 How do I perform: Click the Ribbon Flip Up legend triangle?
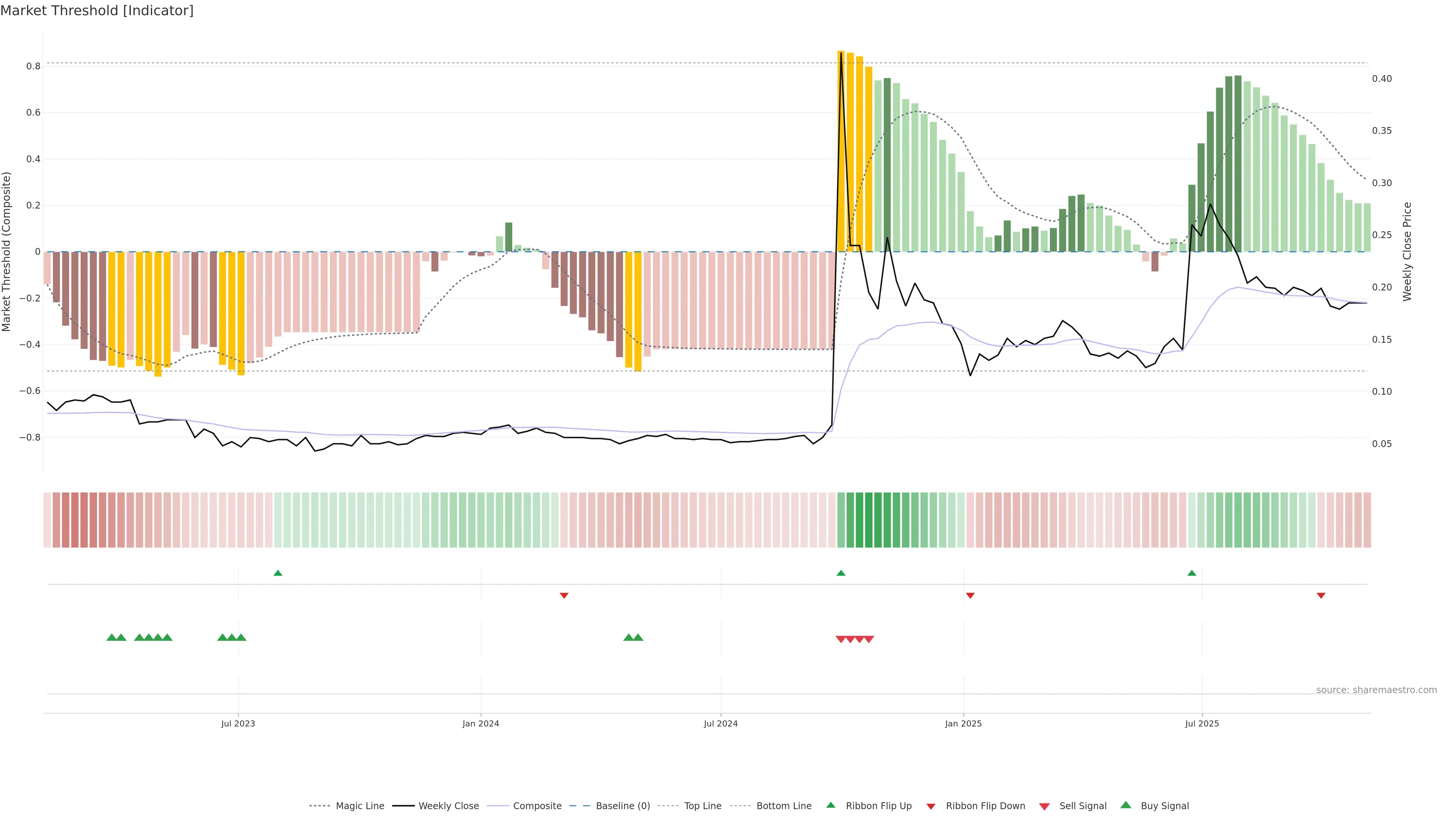830,805
